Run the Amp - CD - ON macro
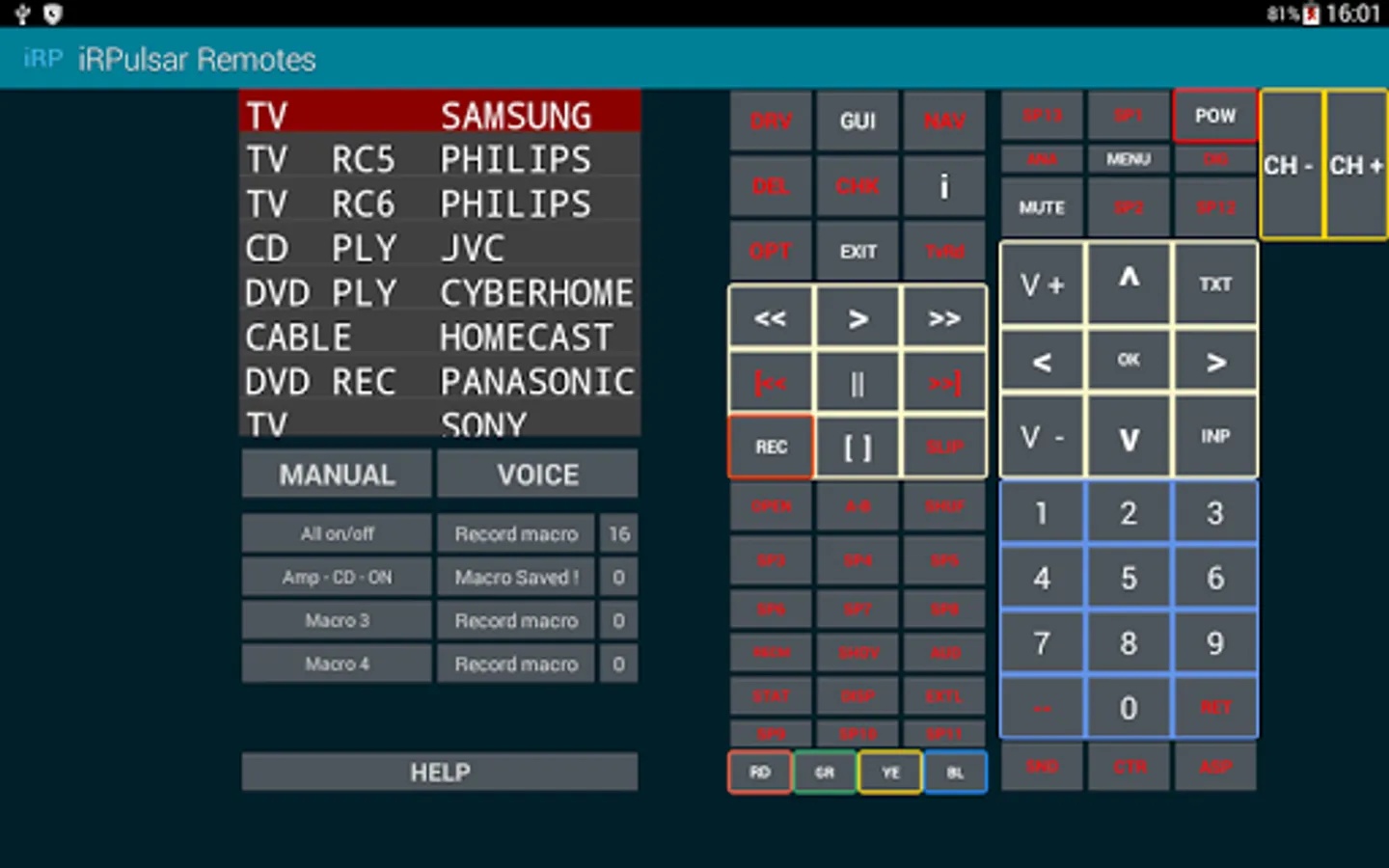 (337, 577)
